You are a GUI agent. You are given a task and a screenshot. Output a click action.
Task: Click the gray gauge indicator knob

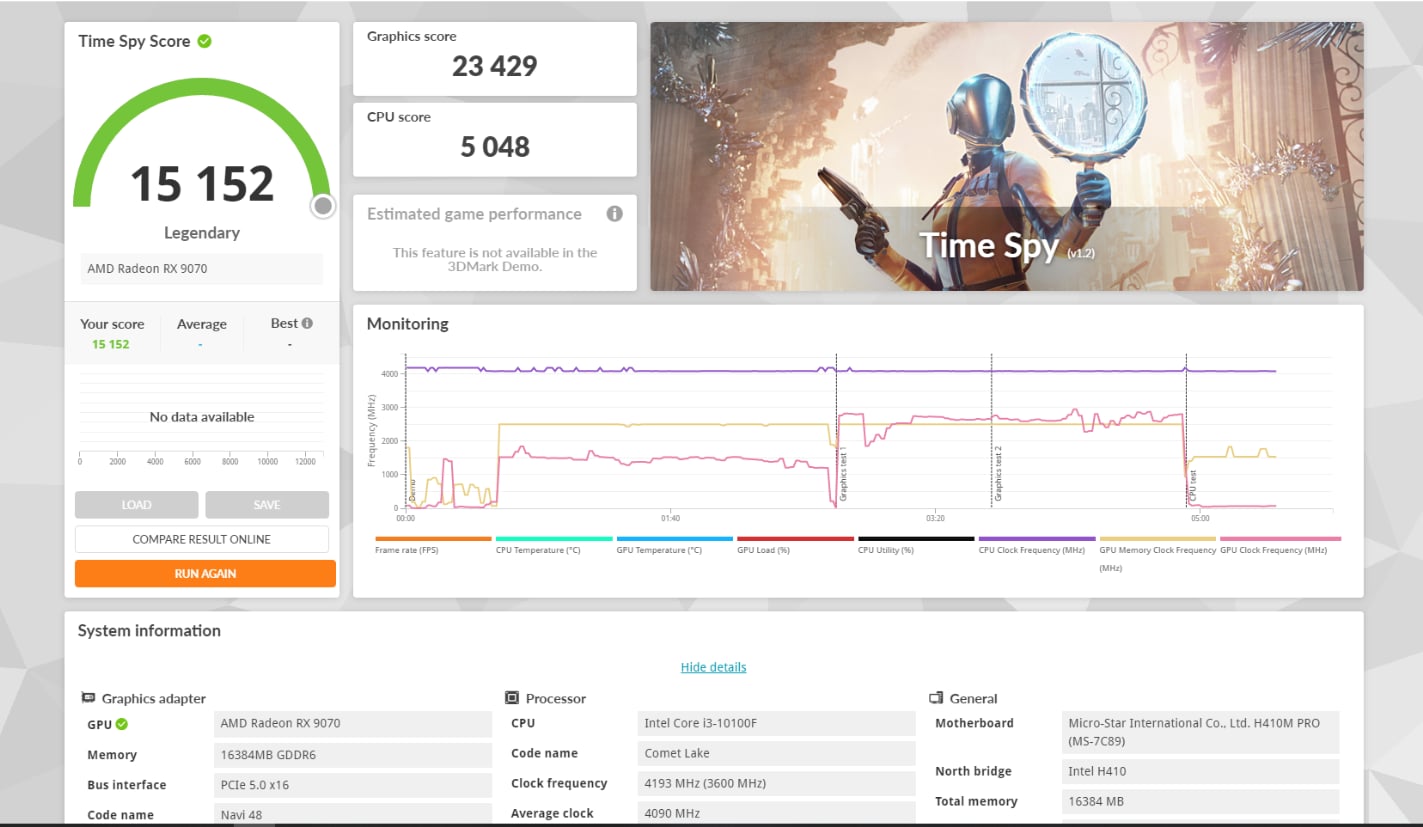[x=322, y=206]
